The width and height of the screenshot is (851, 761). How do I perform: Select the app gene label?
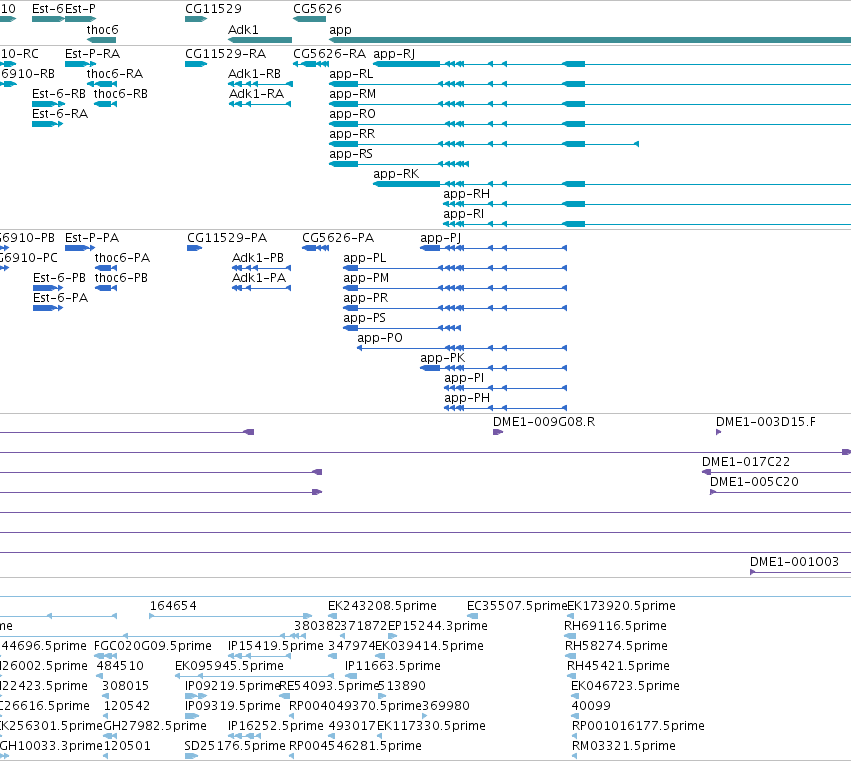click(340, 30)
